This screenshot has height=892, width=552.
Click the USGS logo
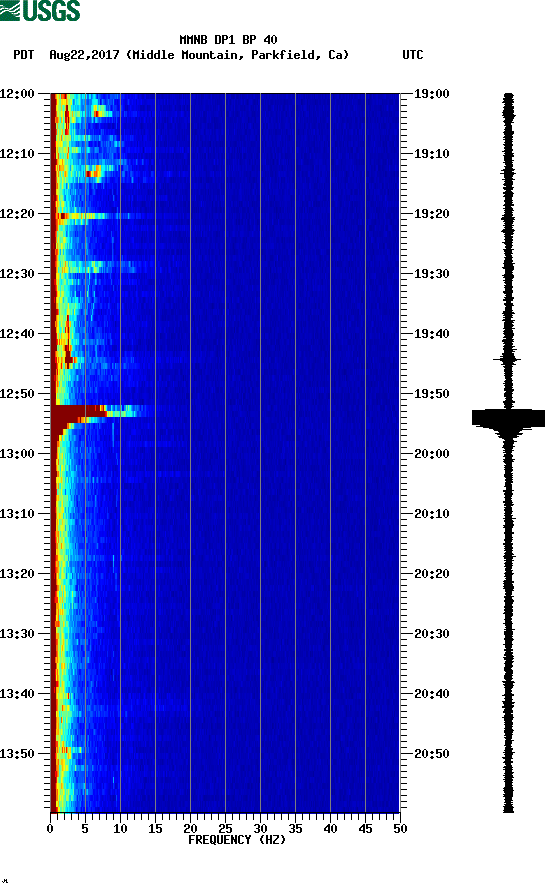coord(40,10)
